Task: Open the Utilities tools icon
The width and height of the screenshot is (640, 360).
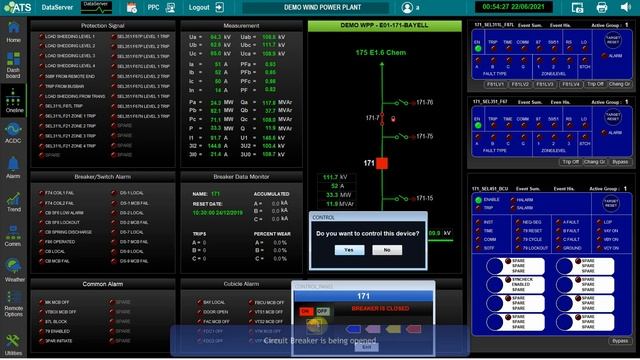Action: pyautogui.click(x=13, y=345)
